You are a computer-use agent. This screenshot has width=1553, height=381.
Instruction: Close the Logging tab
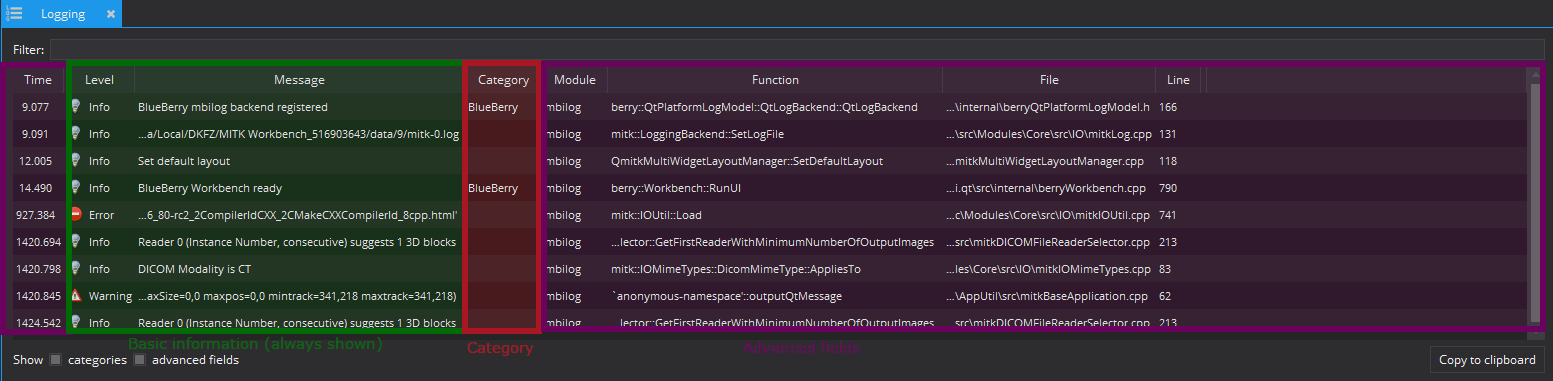(x=110, y=14)
